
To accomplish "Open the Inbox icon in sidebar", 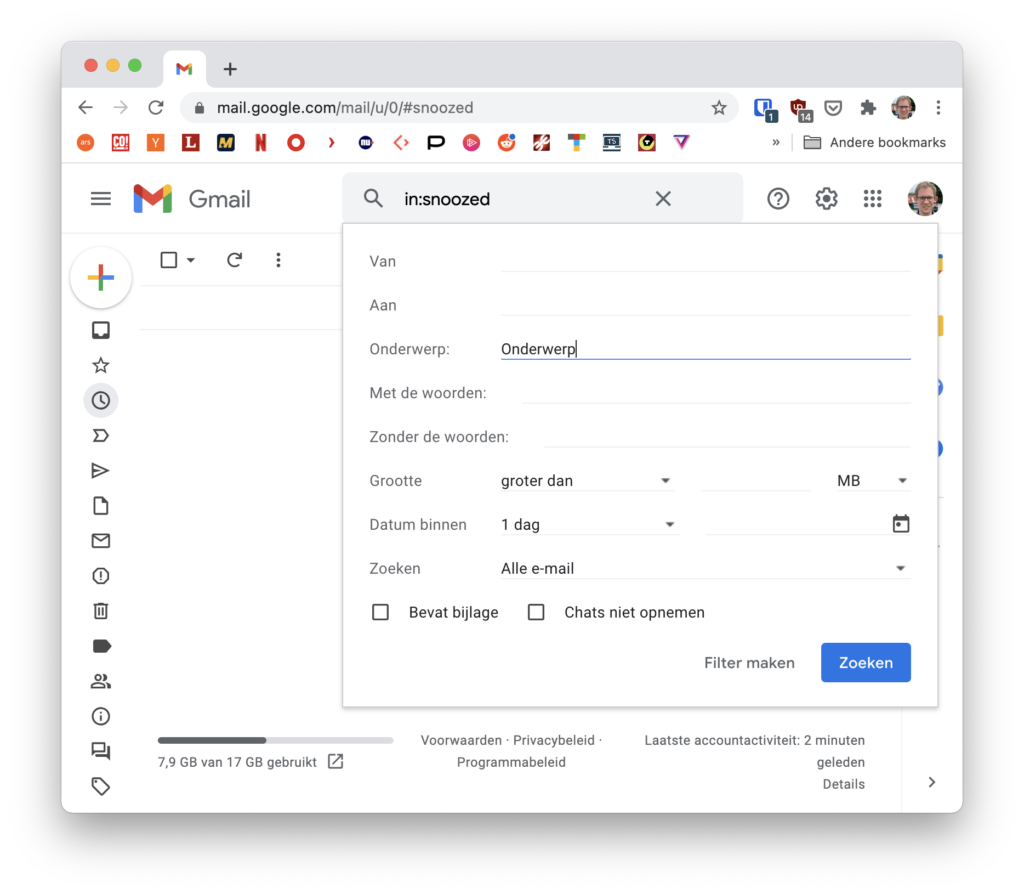I will tap(101, 330).
